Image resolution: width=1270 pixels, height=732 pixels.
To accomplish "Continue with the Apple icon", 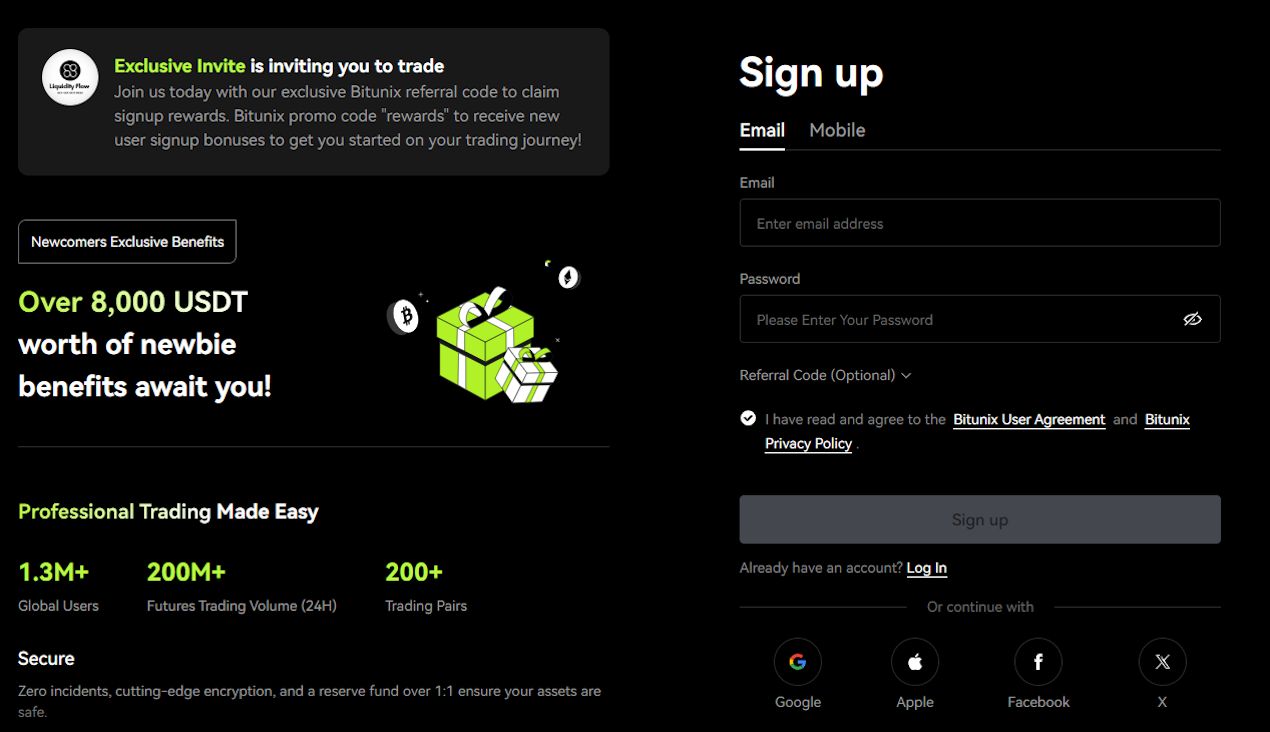I will (x=914, y=661).
